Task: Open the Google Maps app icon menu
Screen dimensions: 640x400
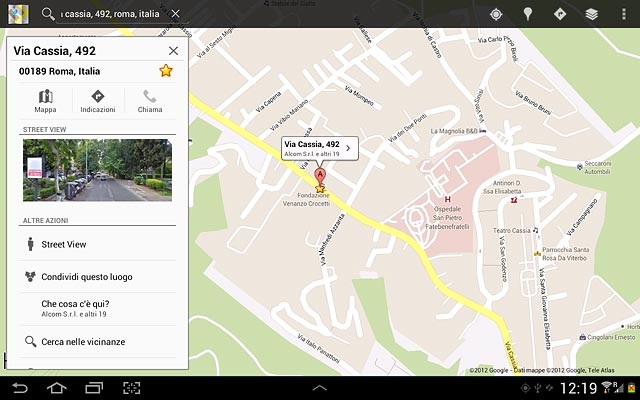Action: click(18, 14)
